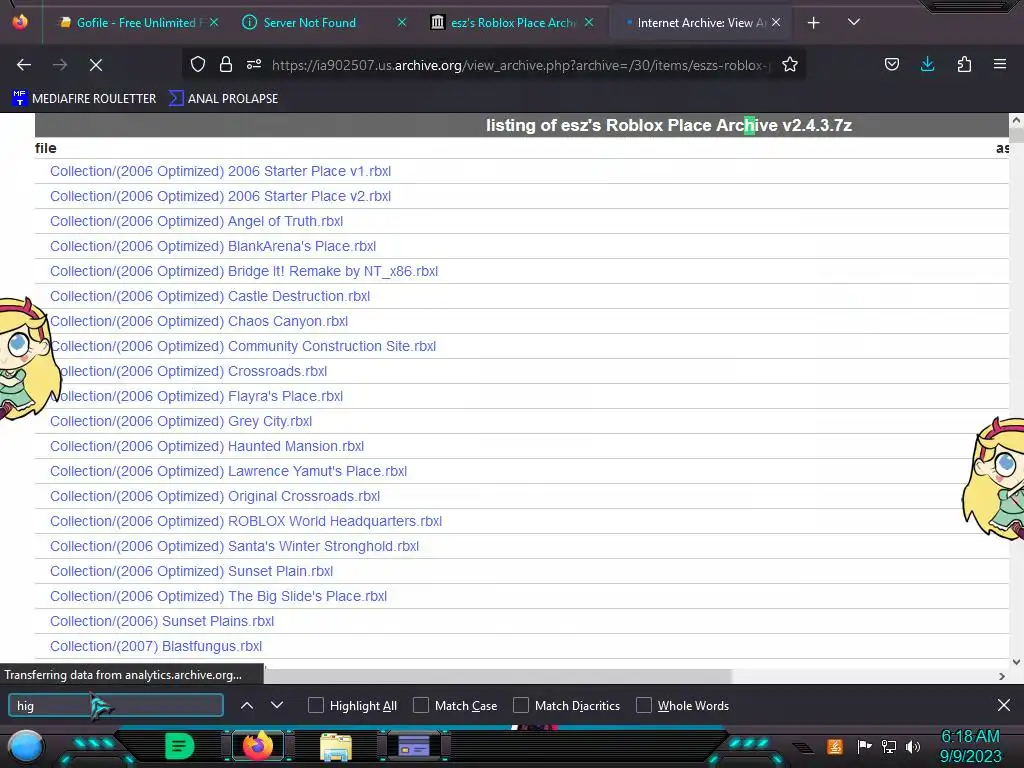
Task: Enable the Match Diacritics checkbox
Action: click(x=520, y=705)
